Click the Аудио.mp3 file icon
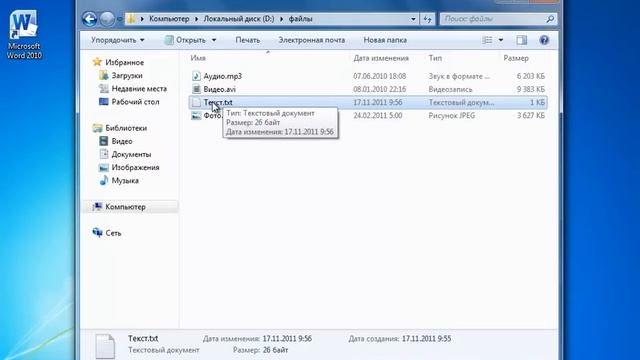This screenshot has width=640, height=360. click(196, 76)
